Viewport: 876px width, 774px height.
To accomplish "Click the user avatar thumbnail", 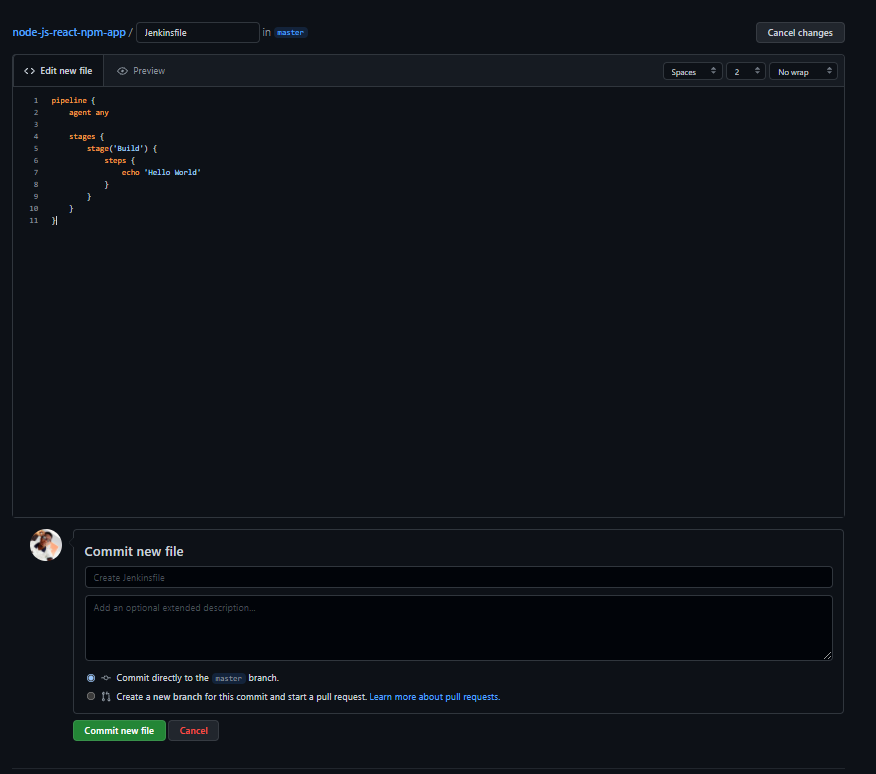I will pos(46,545).
